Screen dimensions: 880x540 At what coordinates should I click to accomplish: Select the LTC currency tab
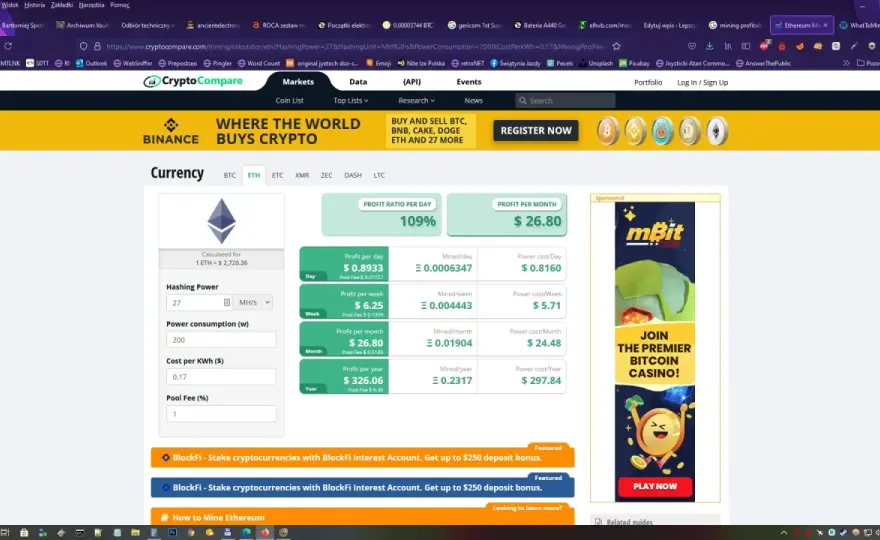point(379,175)
